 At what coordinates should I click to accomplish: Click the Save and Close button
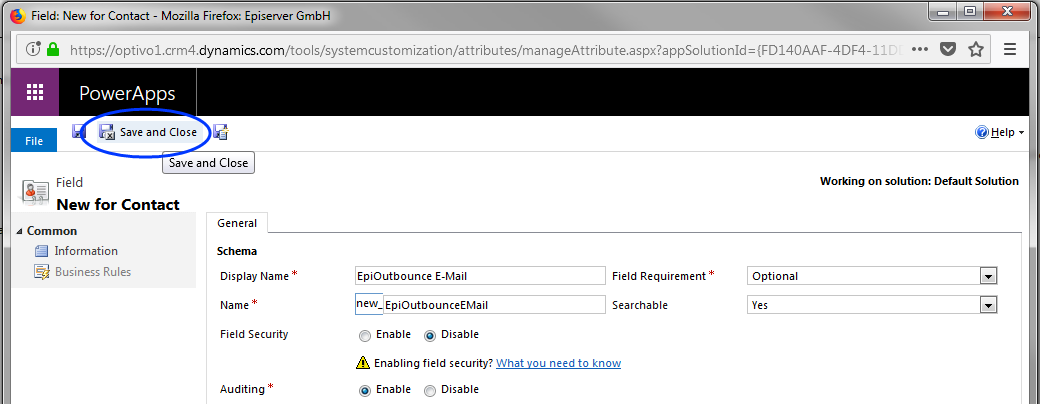pos(148,132)
